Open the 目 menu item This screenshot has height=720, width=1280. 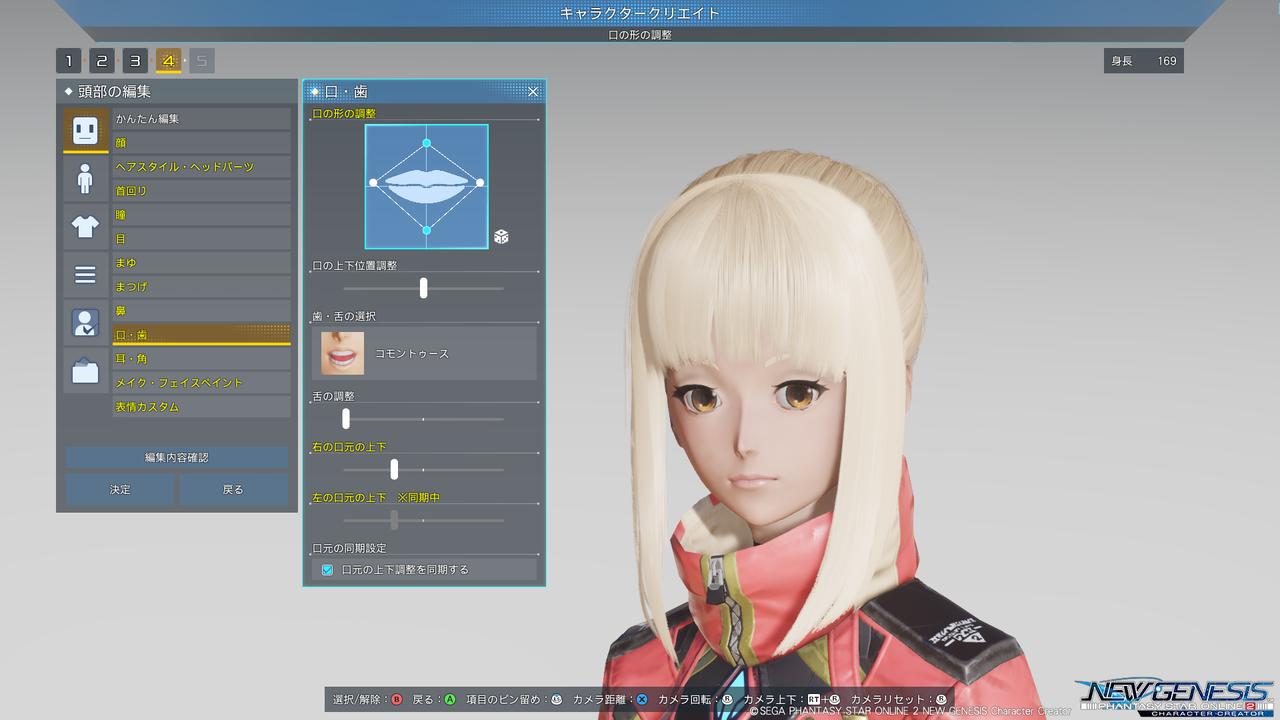201,239
